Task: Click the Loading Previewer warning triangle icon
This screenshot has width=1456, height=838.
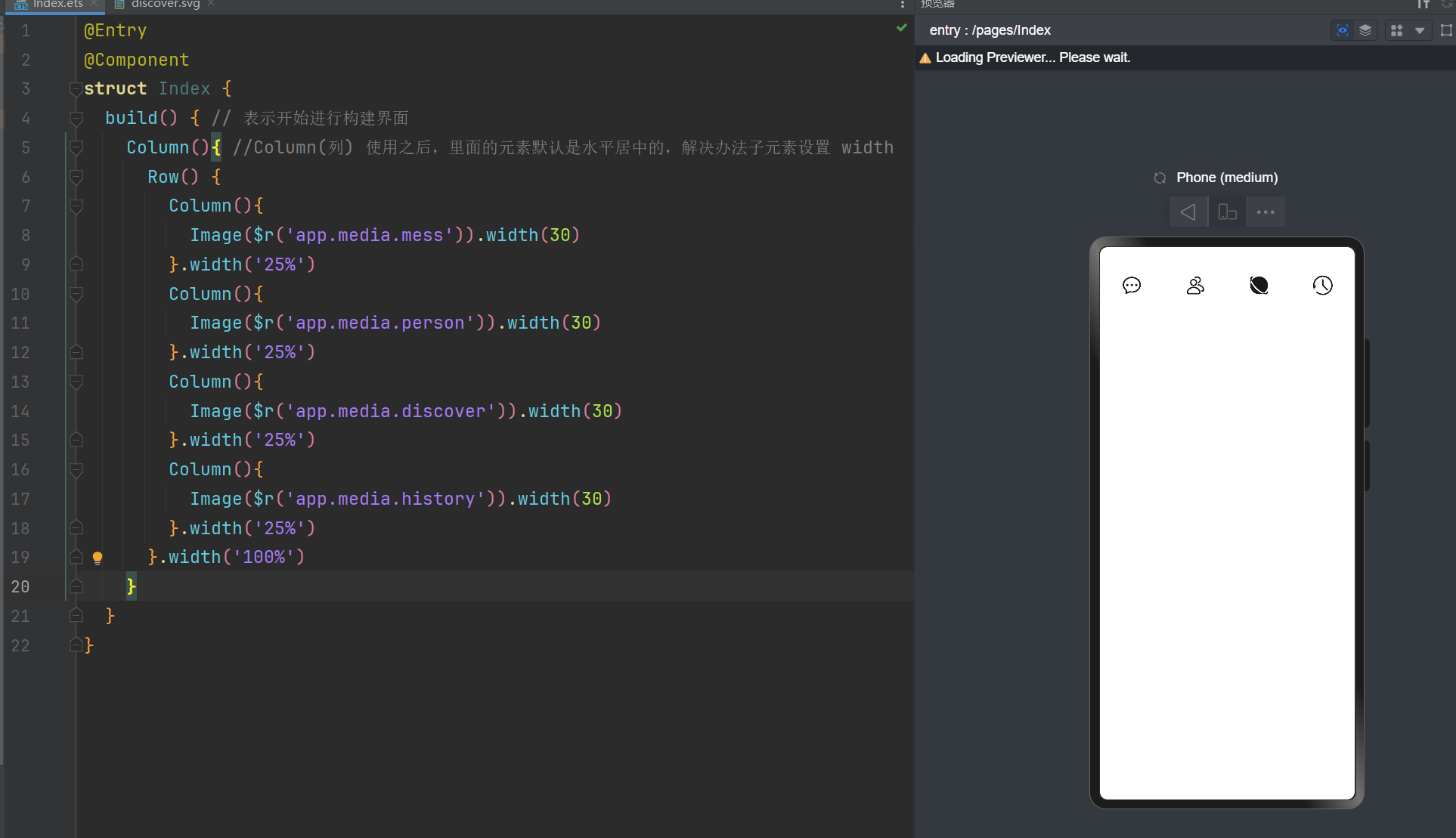Action: tap(925, 58)
